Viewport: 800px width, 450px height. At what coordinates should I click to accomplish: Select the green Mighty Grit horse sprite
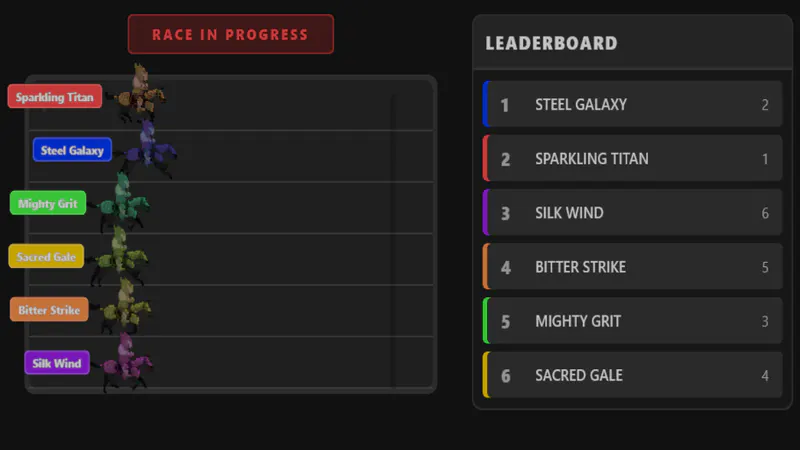pyautogui.click(x=122, y=202)
